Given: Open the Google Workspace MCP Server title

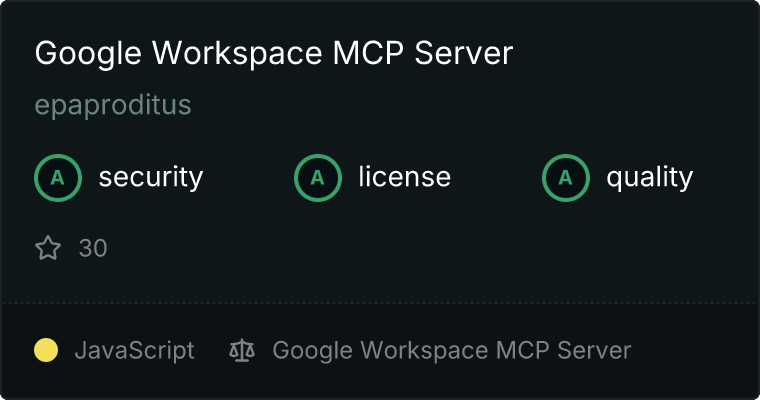Looking at the screenshot, I should point(273,53).
